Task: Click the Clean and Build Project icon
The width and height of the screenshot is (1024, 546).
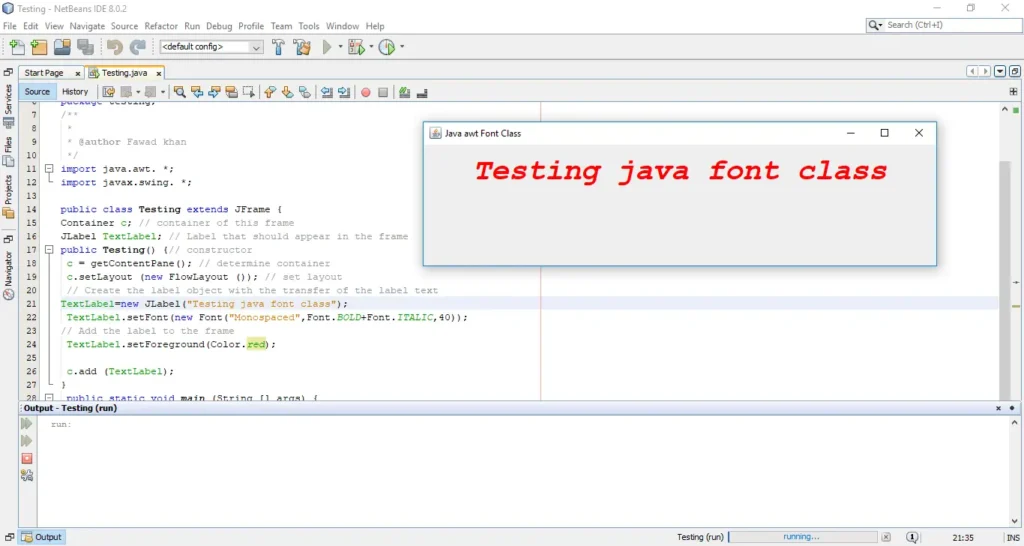Action: click(301, 47)
